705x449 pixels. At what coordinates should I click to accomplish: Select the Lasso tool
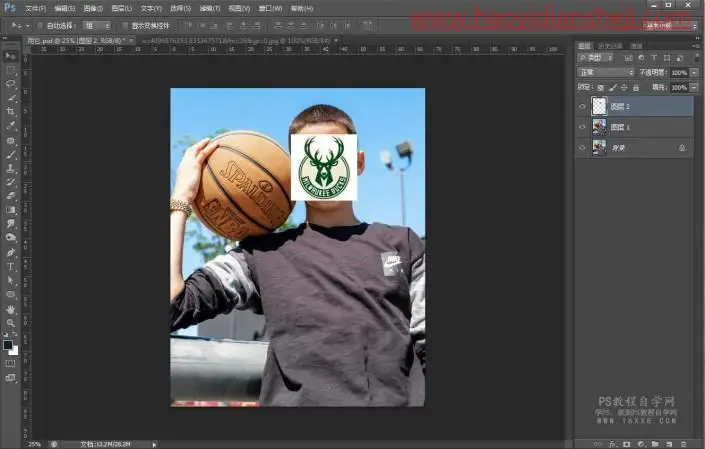point(11,84)
